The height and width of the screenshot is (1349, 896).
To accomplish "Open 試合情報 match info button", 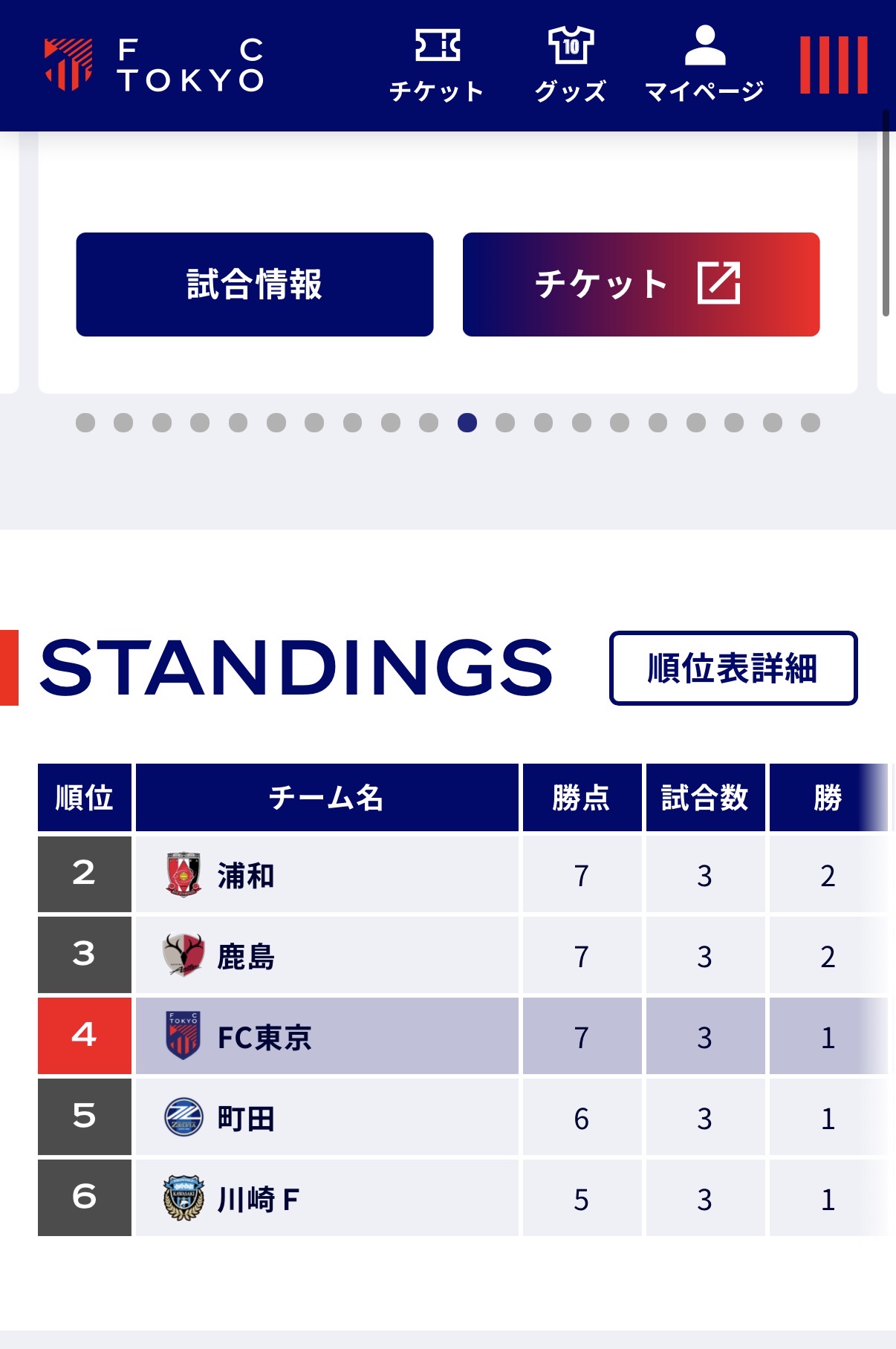I will [x=255, y=285].
